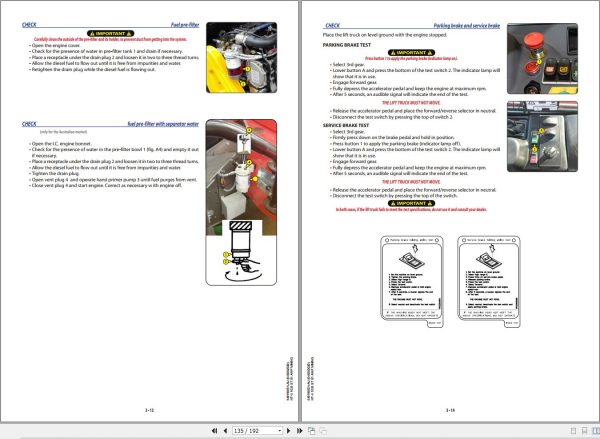Screen dimensions: 600x439
Task: Go to the previous page
Action: [x=225, y=431]
